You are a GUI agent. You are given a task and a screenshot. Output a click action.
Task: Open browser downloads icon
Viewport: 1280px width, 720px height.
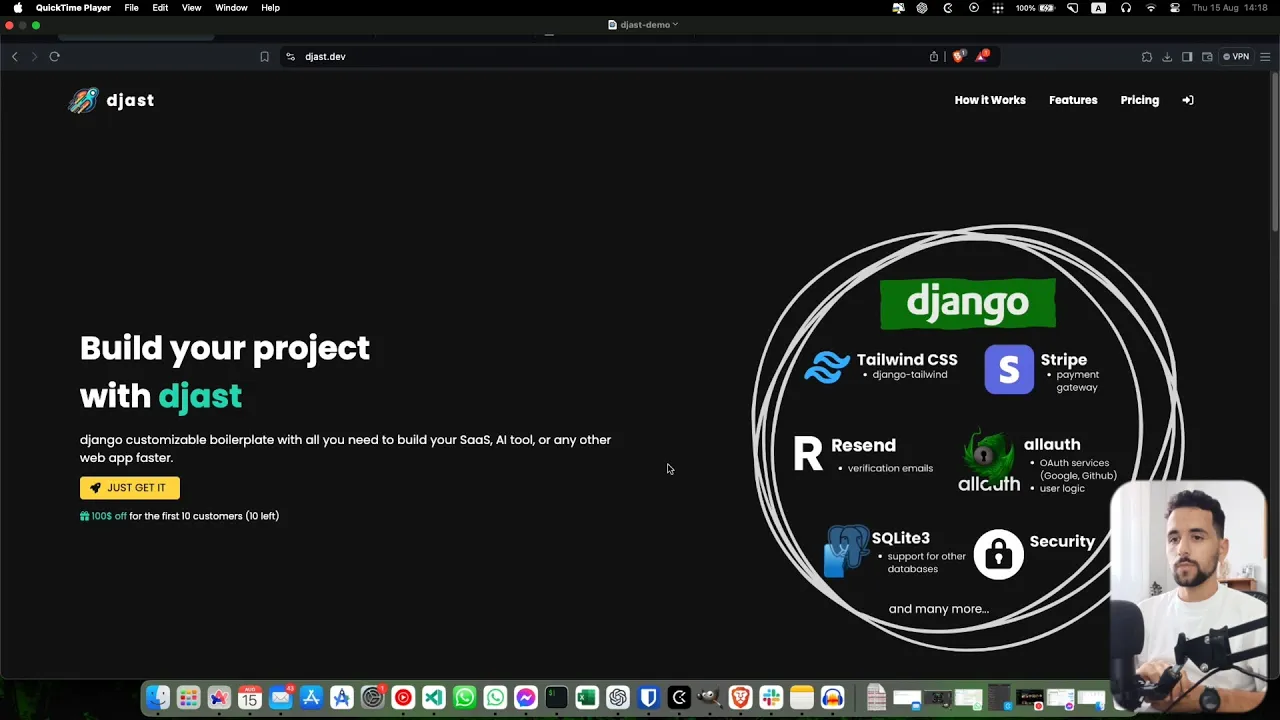tap(1167, 57)
